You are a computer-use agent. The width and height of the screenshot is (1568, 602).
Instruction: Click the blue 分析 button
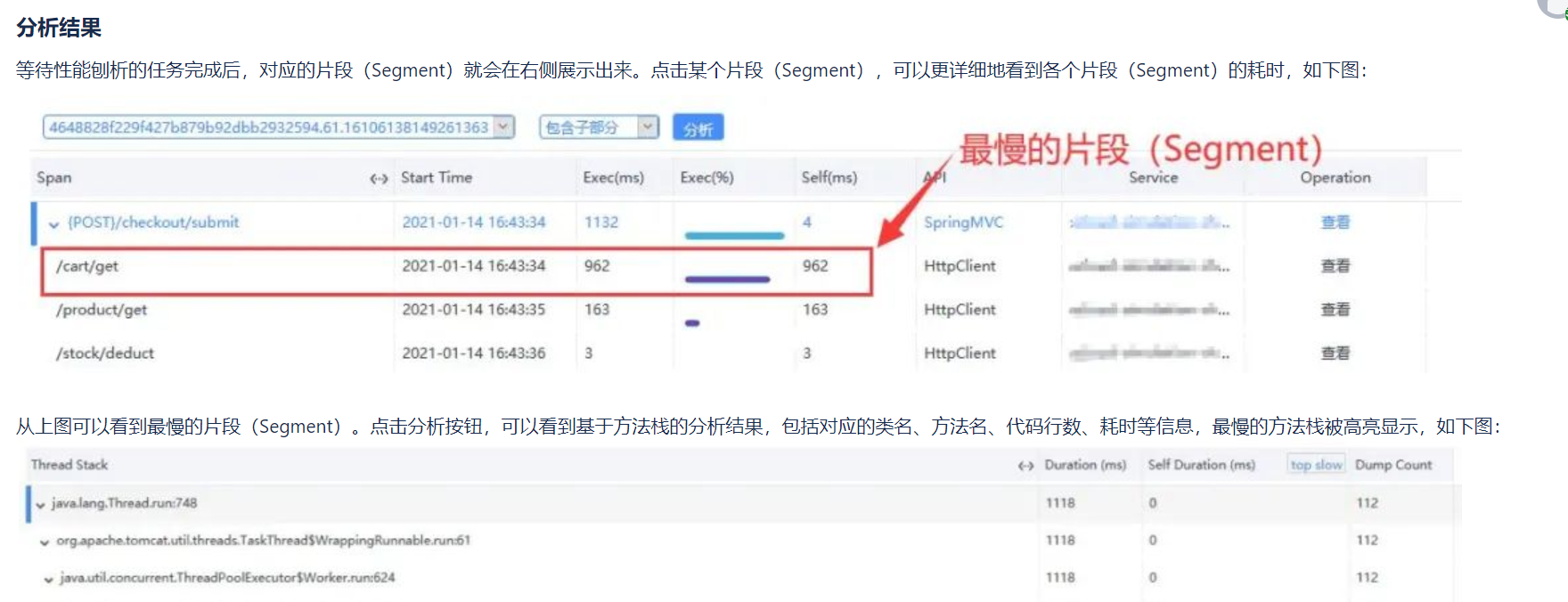(x=698, y=127)
